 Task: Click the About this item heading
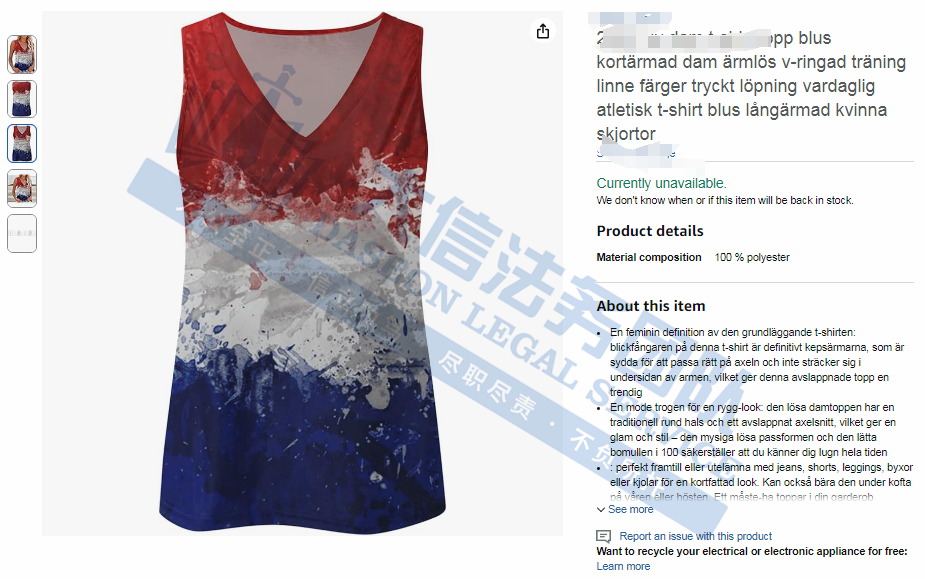tap(651, 306)
